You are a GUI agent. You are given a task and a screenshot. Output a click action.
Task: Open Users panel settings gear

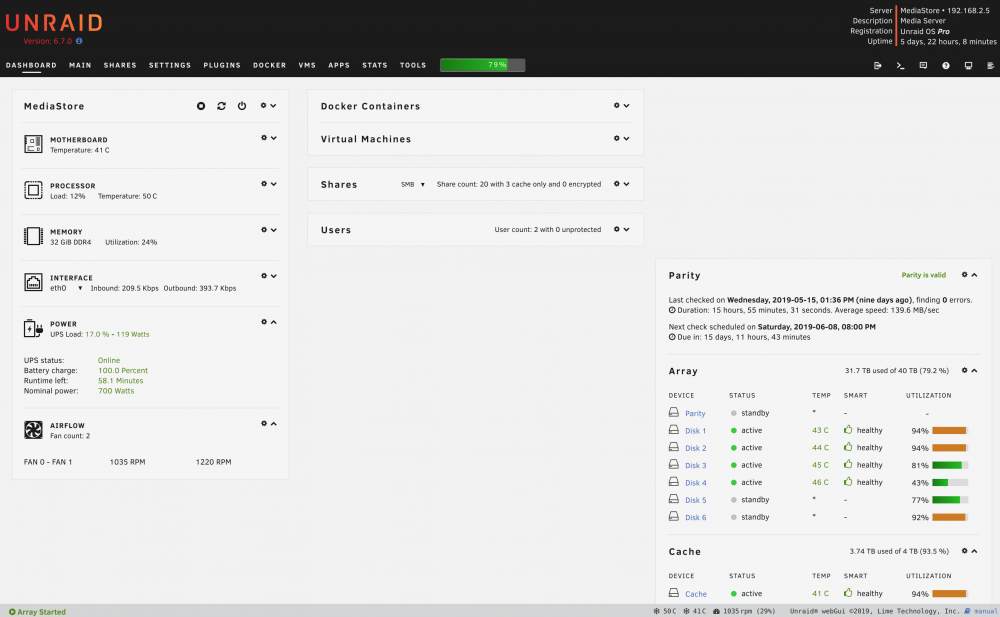tap(617, 229)
